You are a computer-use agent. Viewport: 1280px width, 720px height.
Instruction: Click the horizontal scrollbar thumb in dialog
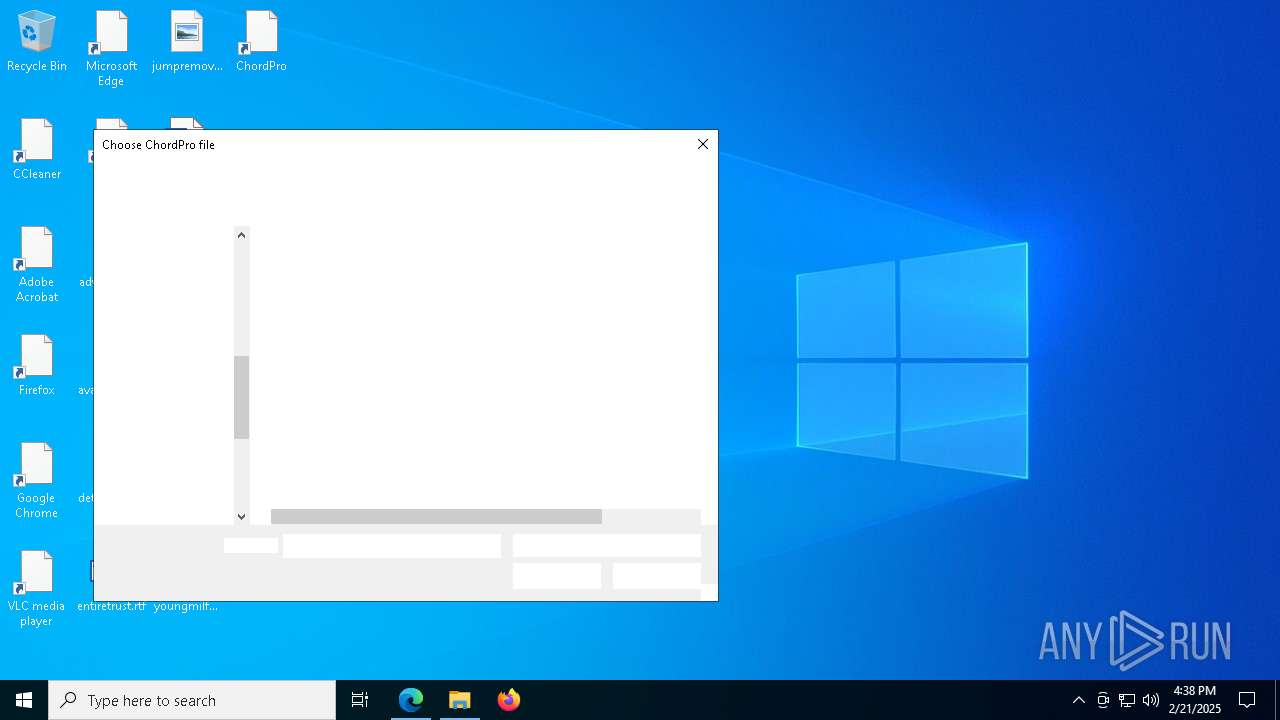click(436, 517)
